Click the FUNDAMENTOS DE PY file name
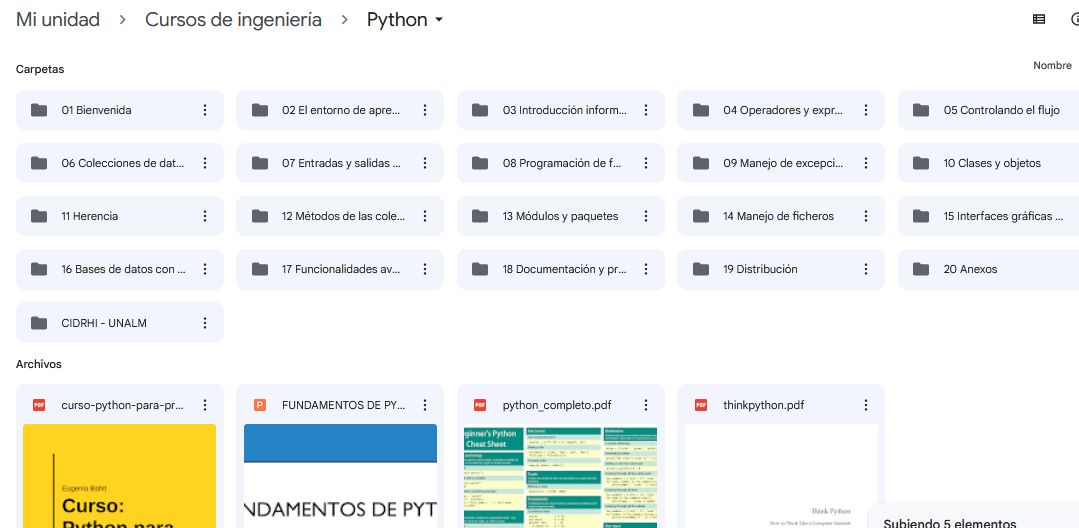Viewport: 1079px width, 528px height. pyautogui.click(x=343, y=405)
